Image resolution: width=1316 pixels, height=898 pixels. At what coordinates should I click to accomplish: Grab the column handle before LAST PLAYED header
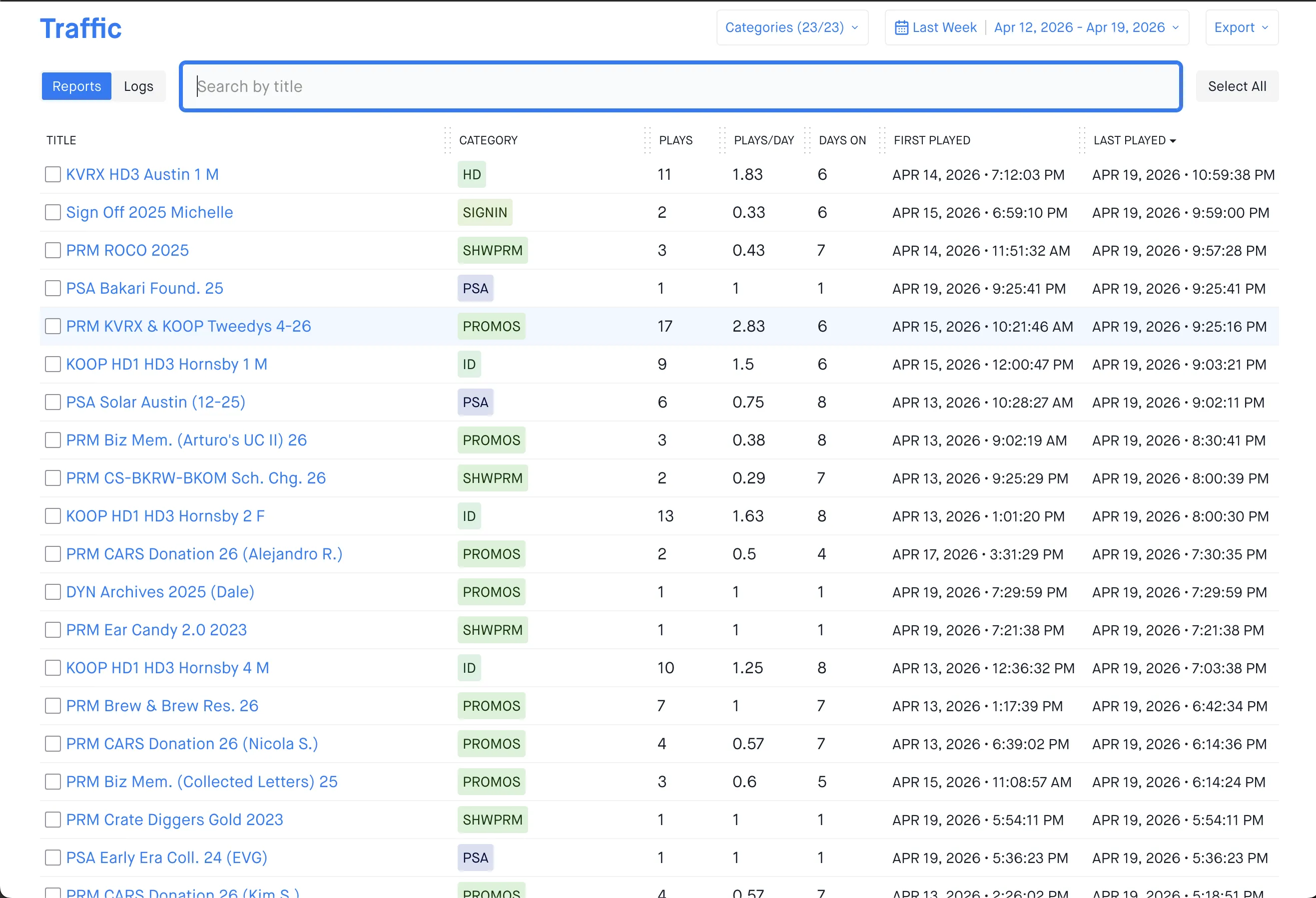pos(1082,140)
